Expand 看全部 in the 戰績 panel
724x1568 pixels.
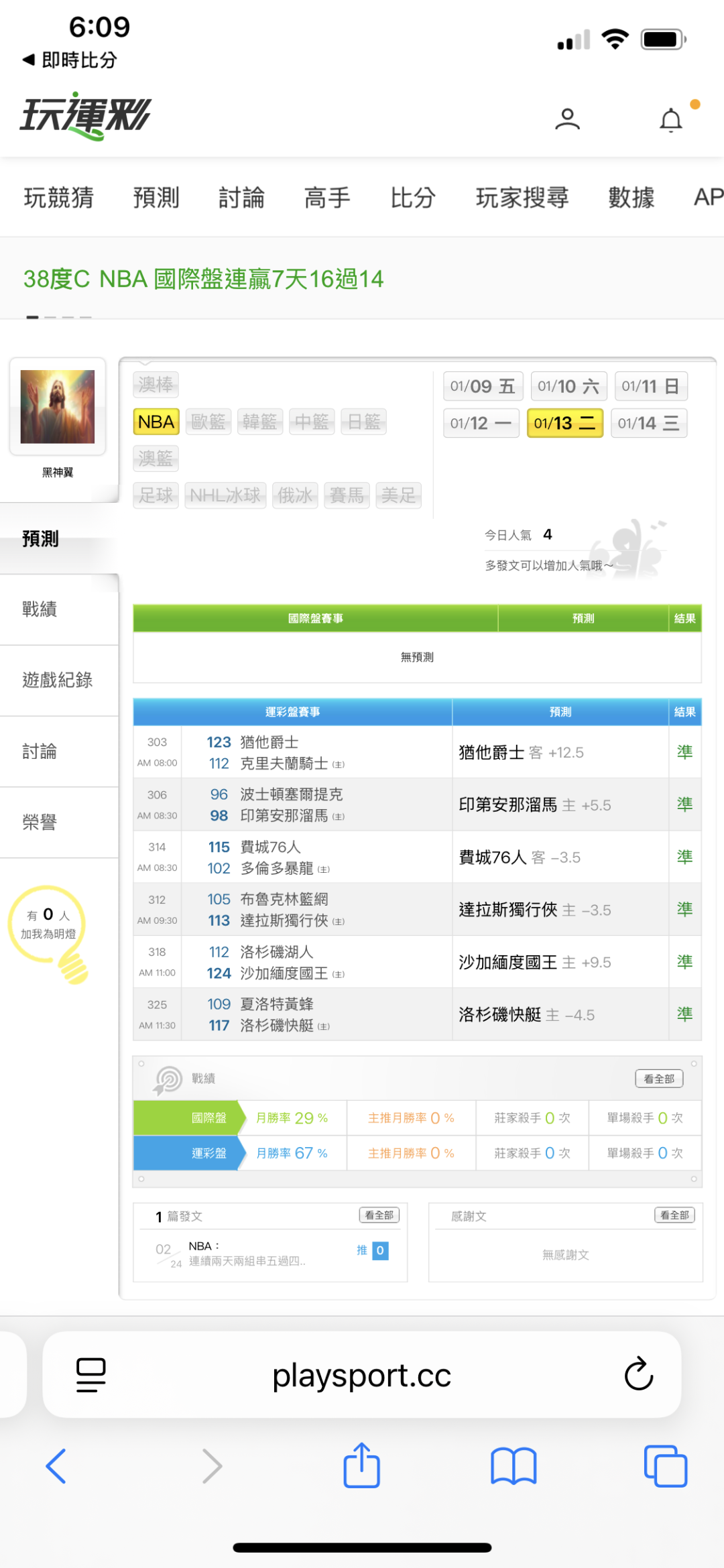tap(658, 1079)
